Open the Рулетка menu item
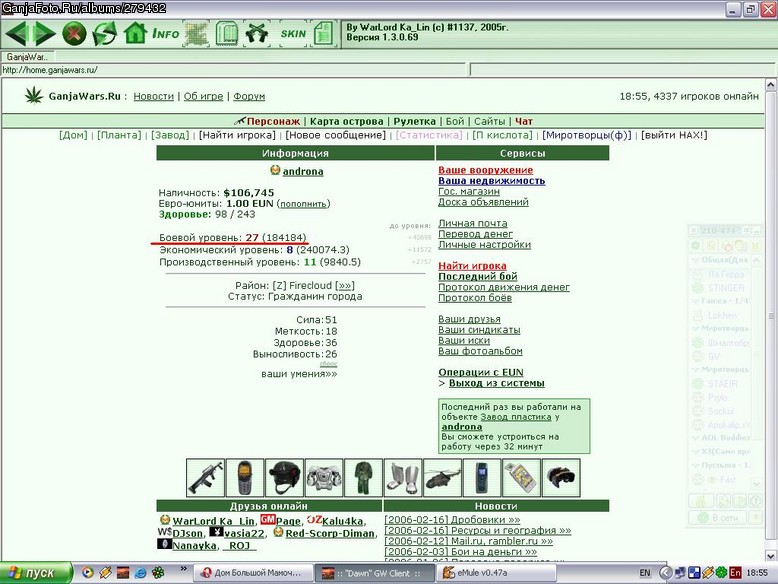 point(414,121)
